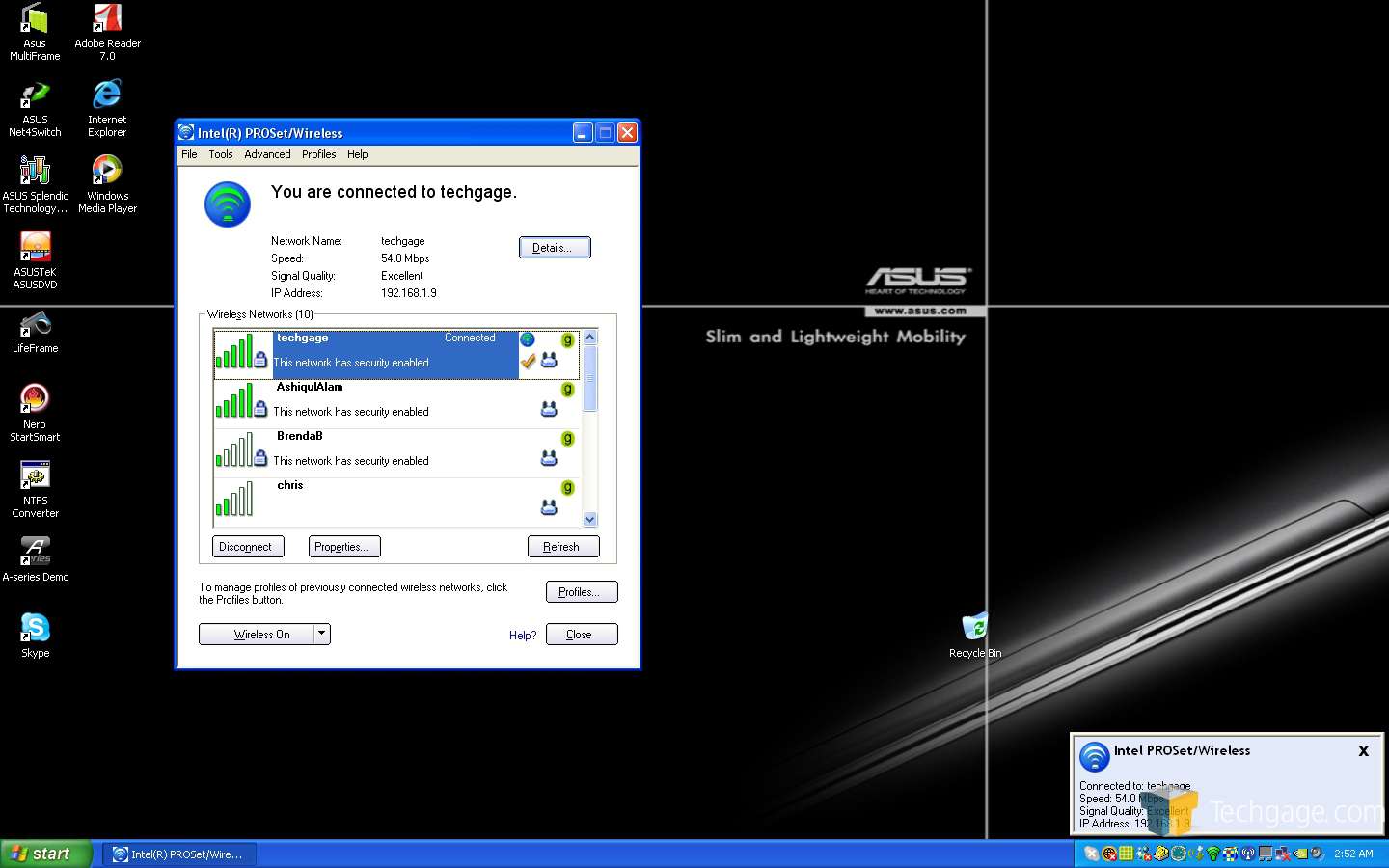Open the Profiles menu
Viewport: 1389px width, 868px height.
pyautogui.click(x=318, y=154)
